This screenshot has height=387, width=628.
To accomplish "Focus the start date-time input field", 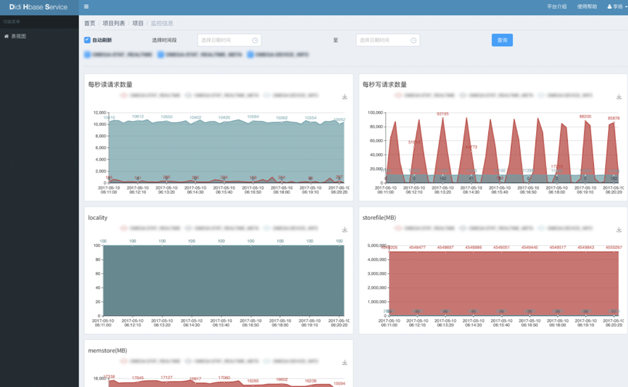I will point(229,40).
